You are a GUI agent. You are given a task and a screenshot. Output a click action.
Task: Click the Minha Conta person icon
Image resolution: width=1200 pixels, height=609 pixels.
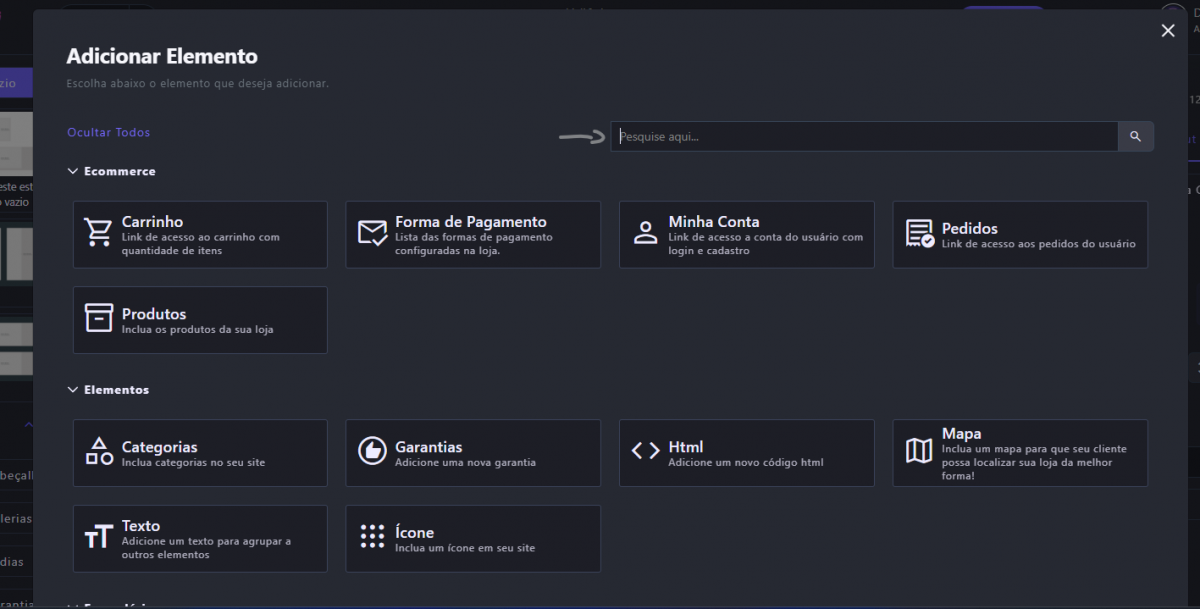tap(645, 233)
